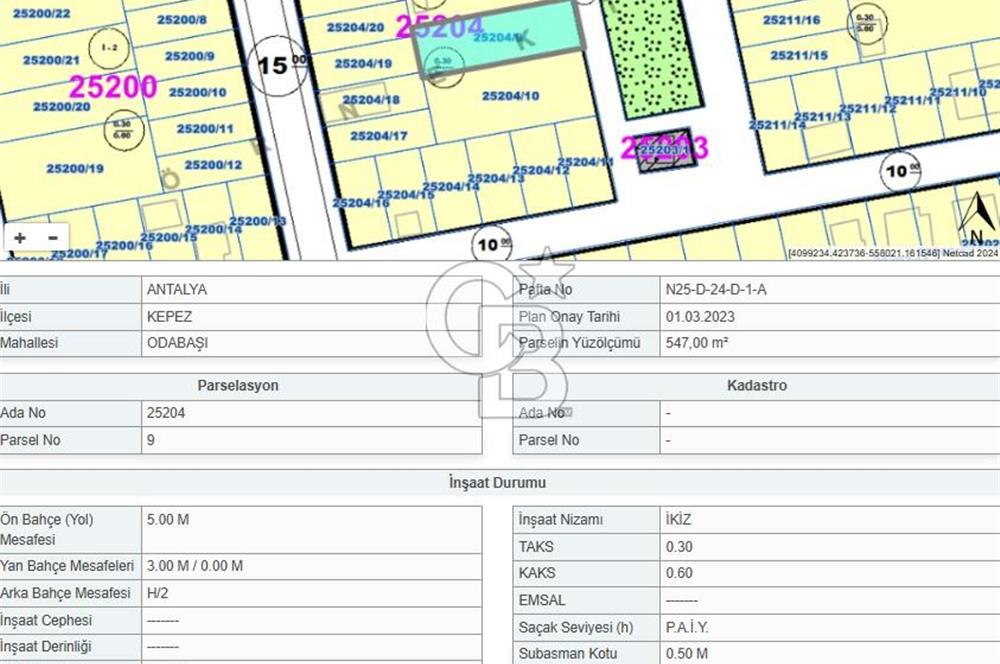This screenshot has width=1000, height=664.
Task: Click the Saçak Seviyesi value P.A.İ.Y.
Action: coord(687,628)
